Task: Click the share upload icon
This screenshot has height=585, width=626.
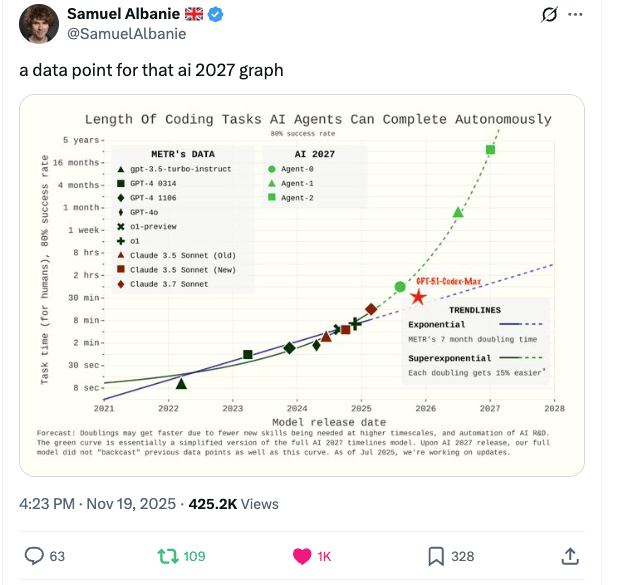Action: [x=570, y=556]
